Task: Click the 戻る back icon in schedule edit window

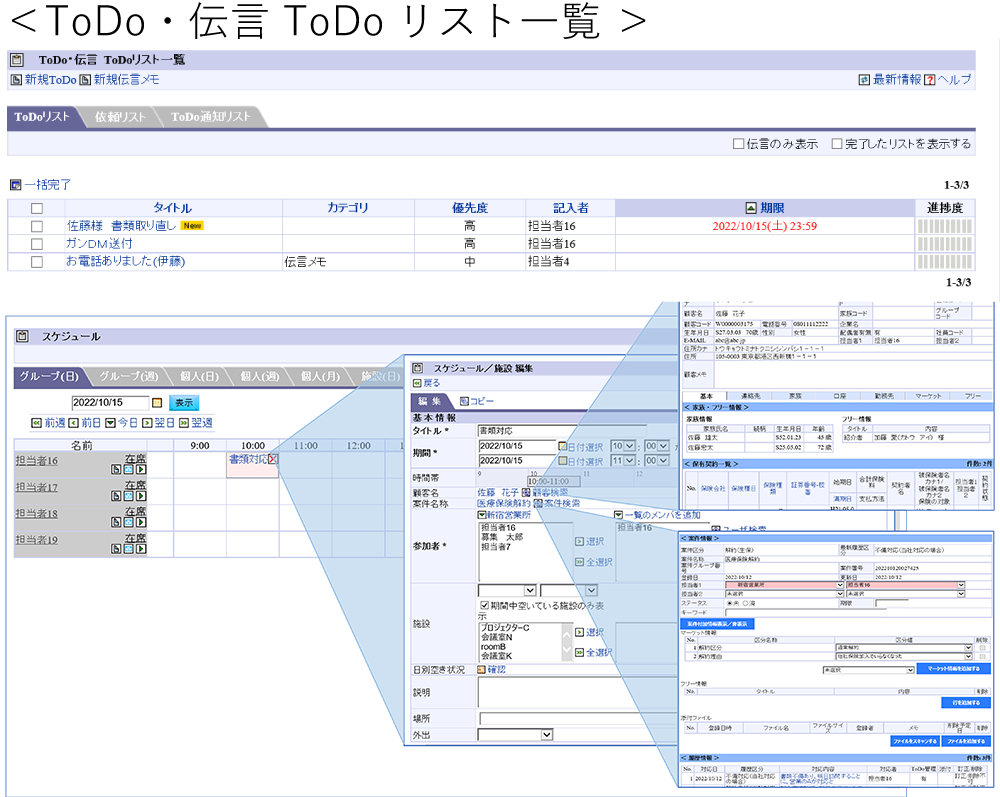Action: tap(417, 383)
